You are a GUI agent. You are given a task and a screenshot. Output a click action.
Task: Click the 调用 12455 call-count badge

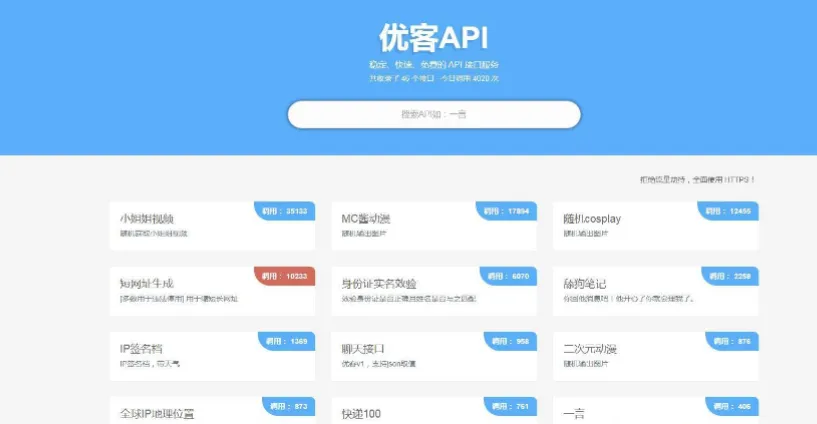tap(729, 211)
